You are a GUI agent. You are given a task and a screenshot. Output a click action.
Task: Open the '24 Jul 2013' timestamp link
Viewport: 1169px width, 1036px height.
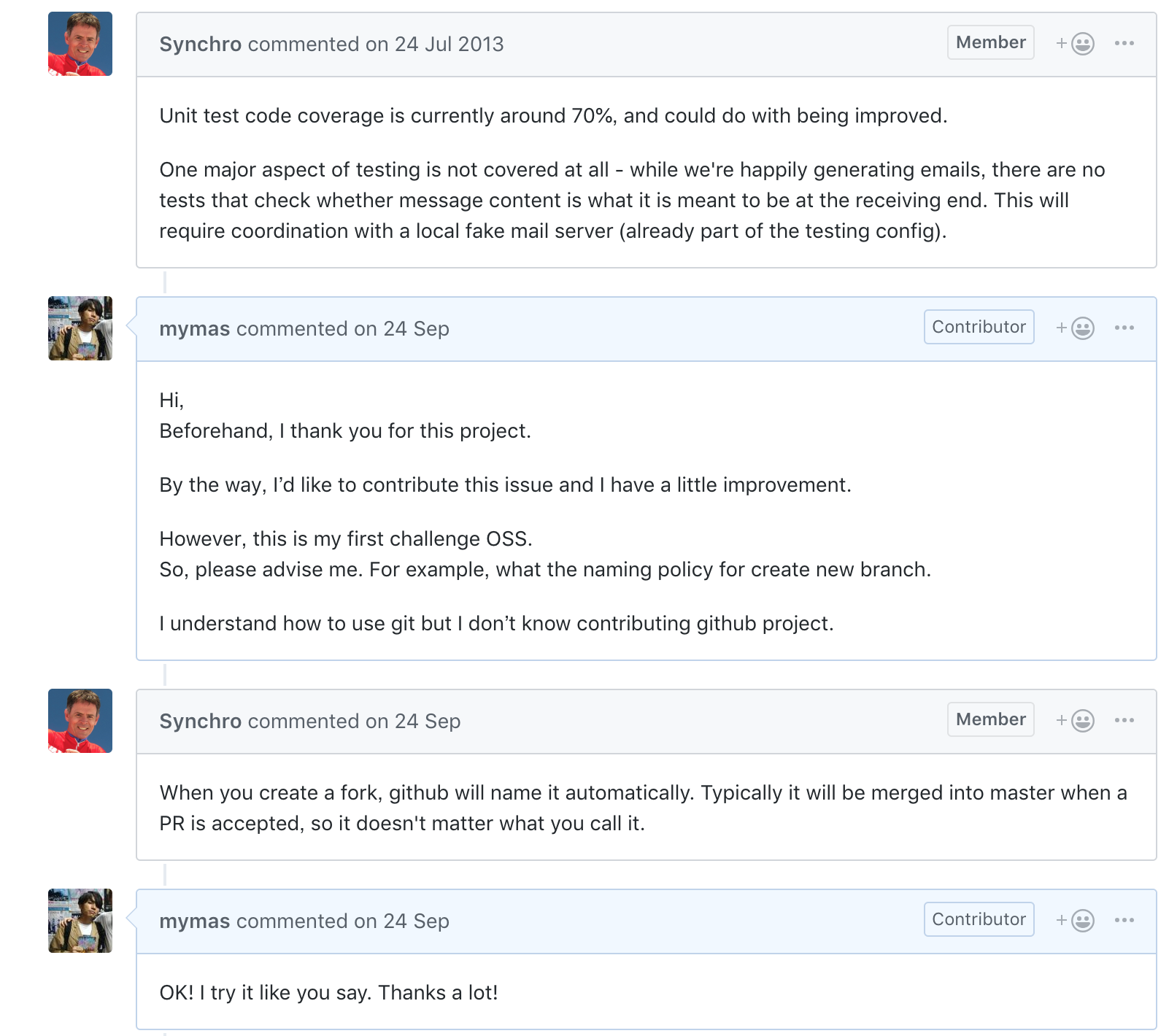[450, 44]
